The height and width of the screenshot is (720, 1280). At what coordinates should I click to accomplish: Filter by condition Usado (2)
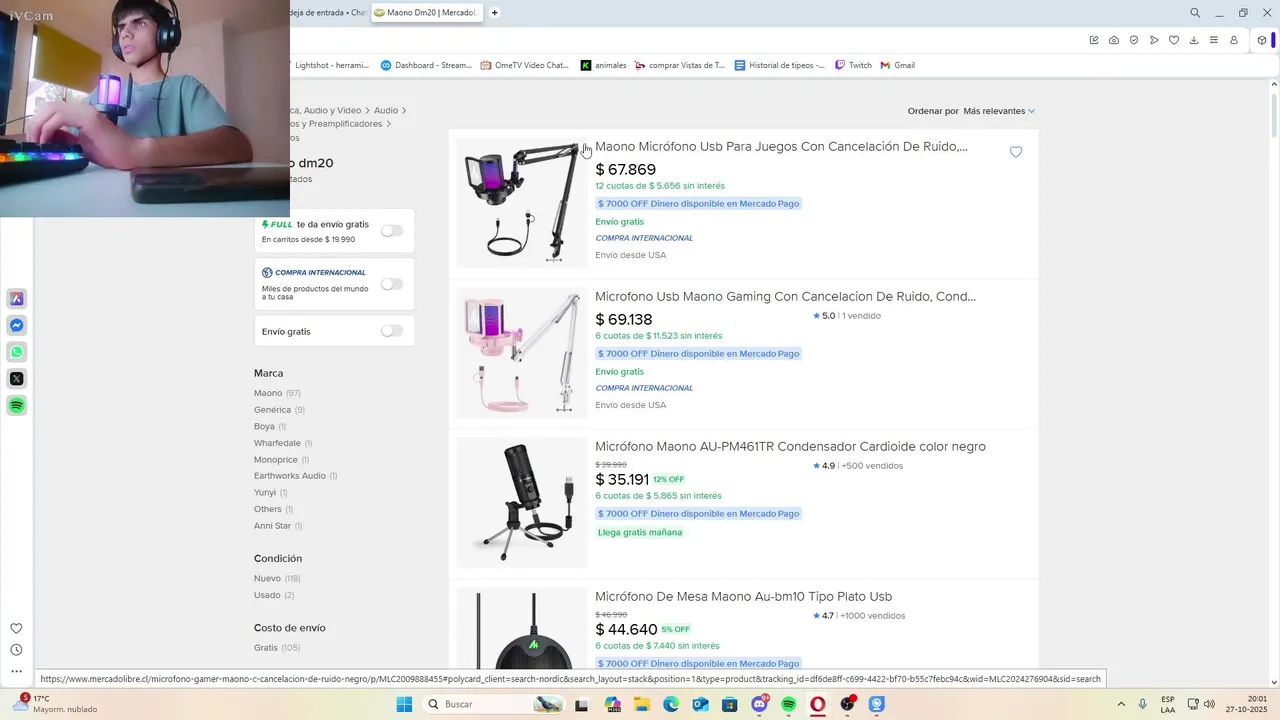coord(274,595)
